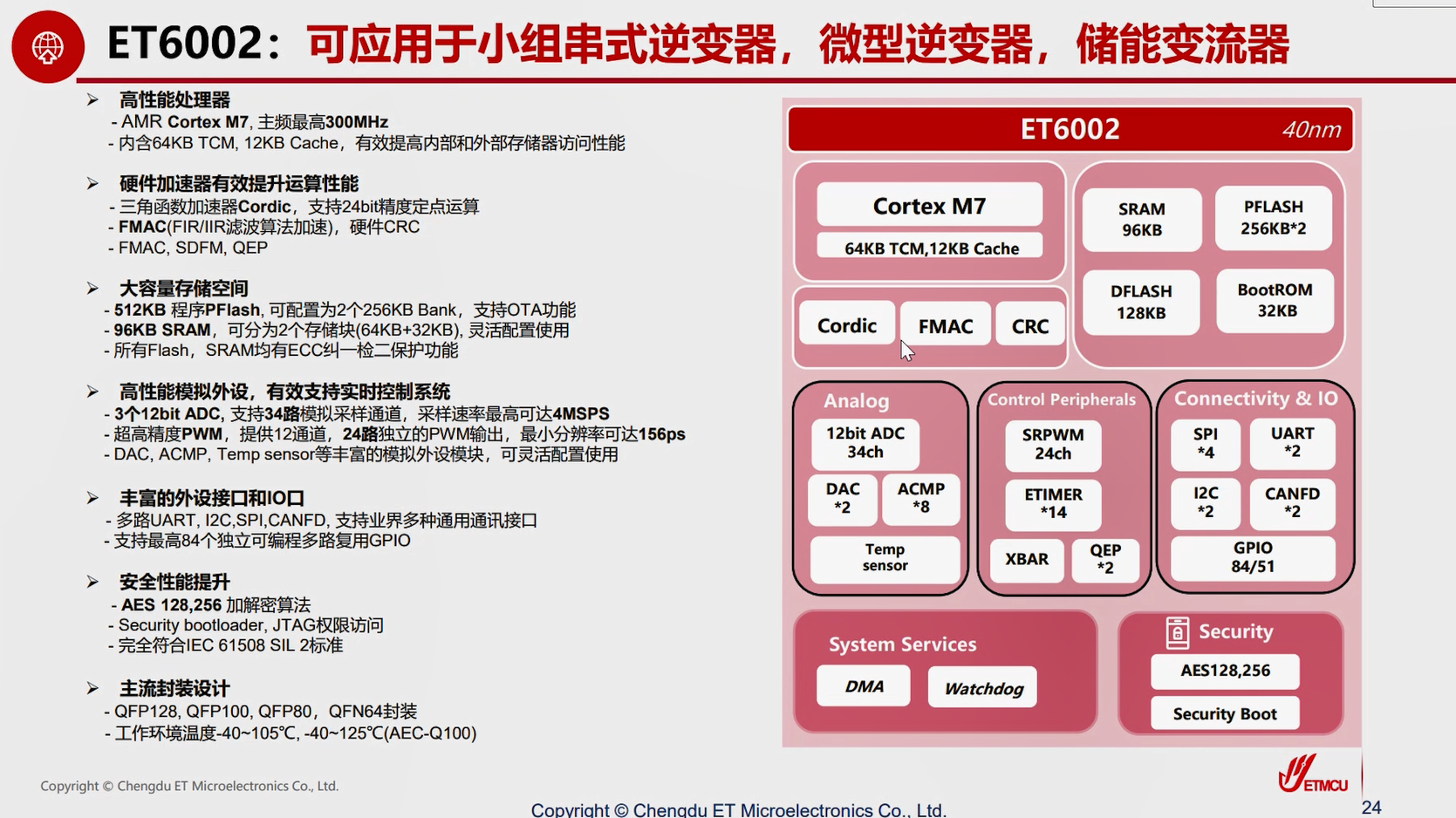Click the heading 高性能处理器
The image size is (1456, 818).
[174, 100]
